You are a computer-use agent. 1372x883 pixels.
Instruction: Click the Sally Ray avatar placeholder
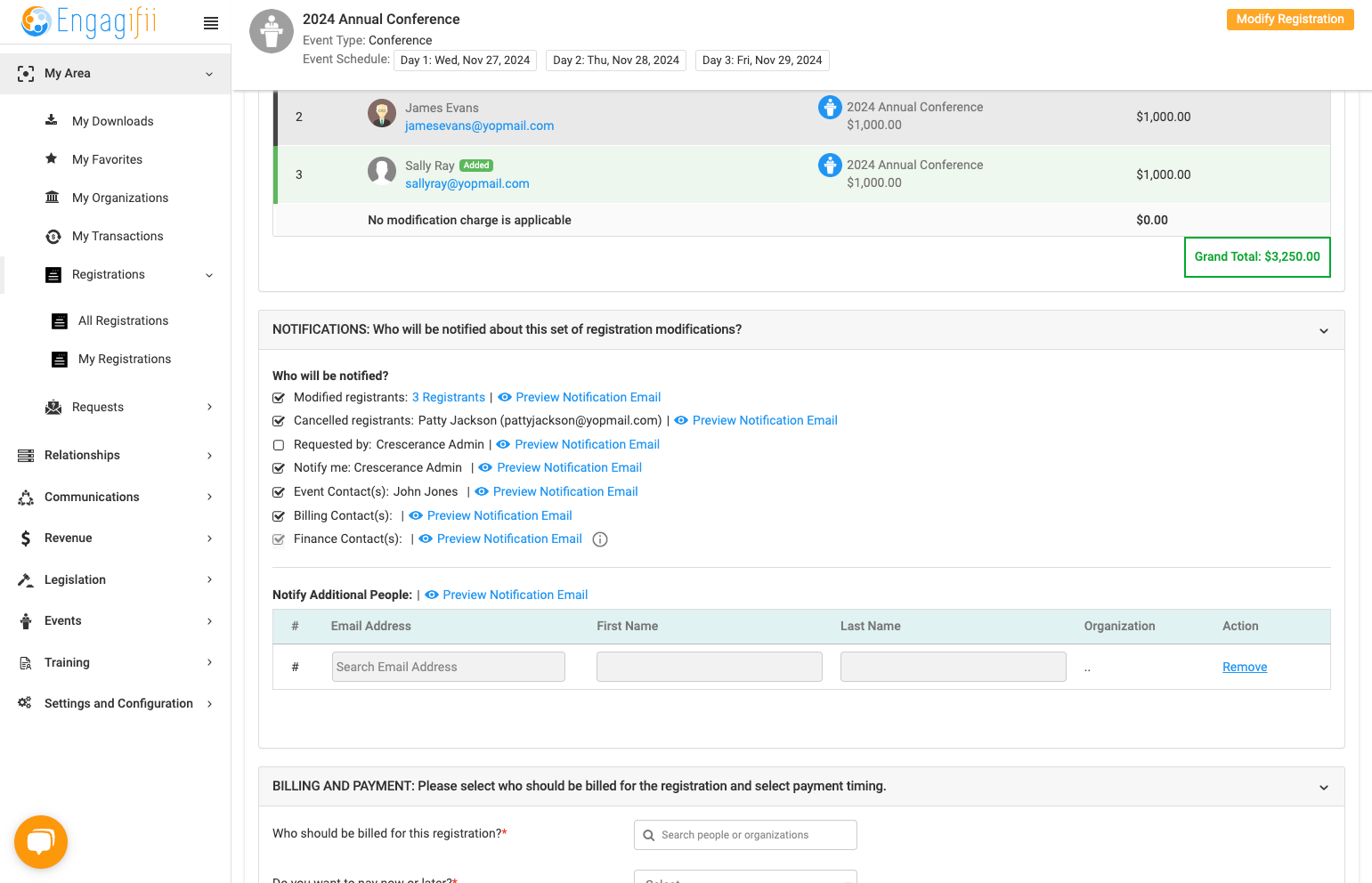382,171
